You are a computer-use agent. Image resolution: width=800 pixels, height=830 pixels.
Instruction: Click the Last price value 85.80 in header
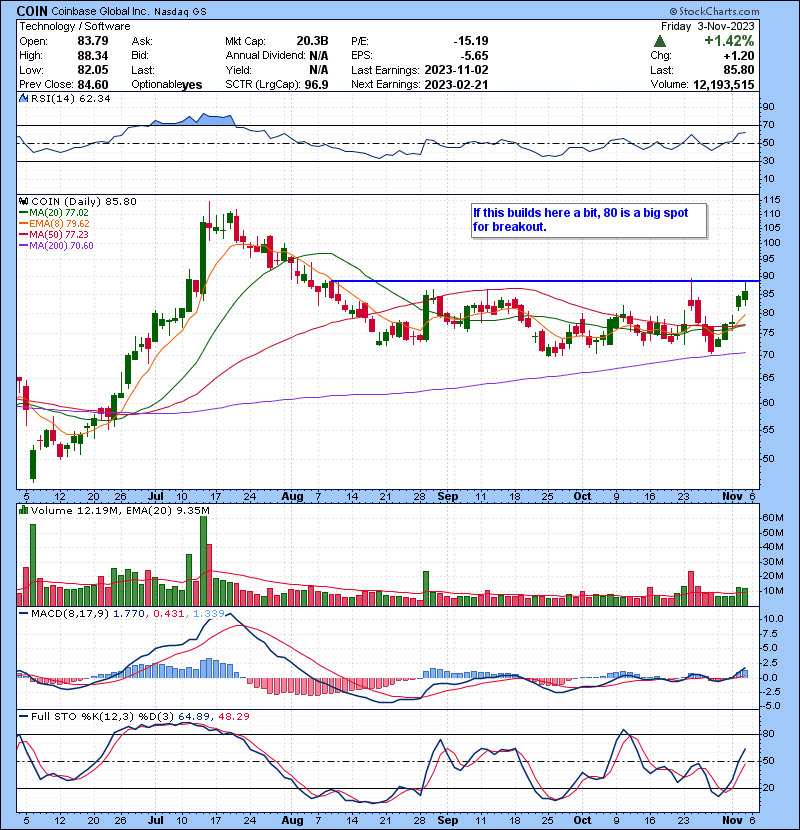click(739, 70)
